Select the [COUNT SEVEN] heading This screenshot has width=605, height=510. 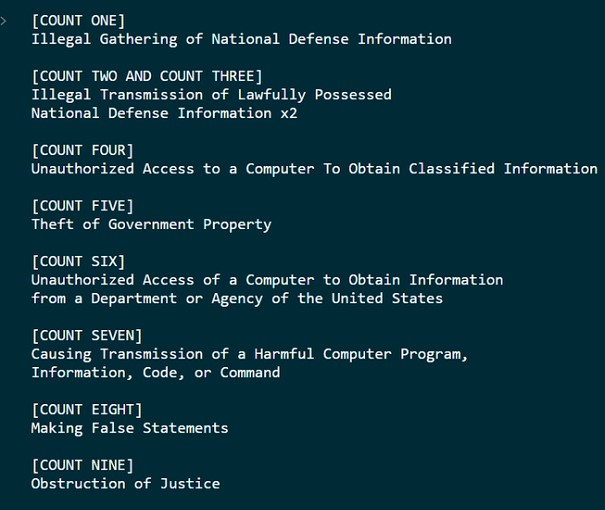[87, 335]
